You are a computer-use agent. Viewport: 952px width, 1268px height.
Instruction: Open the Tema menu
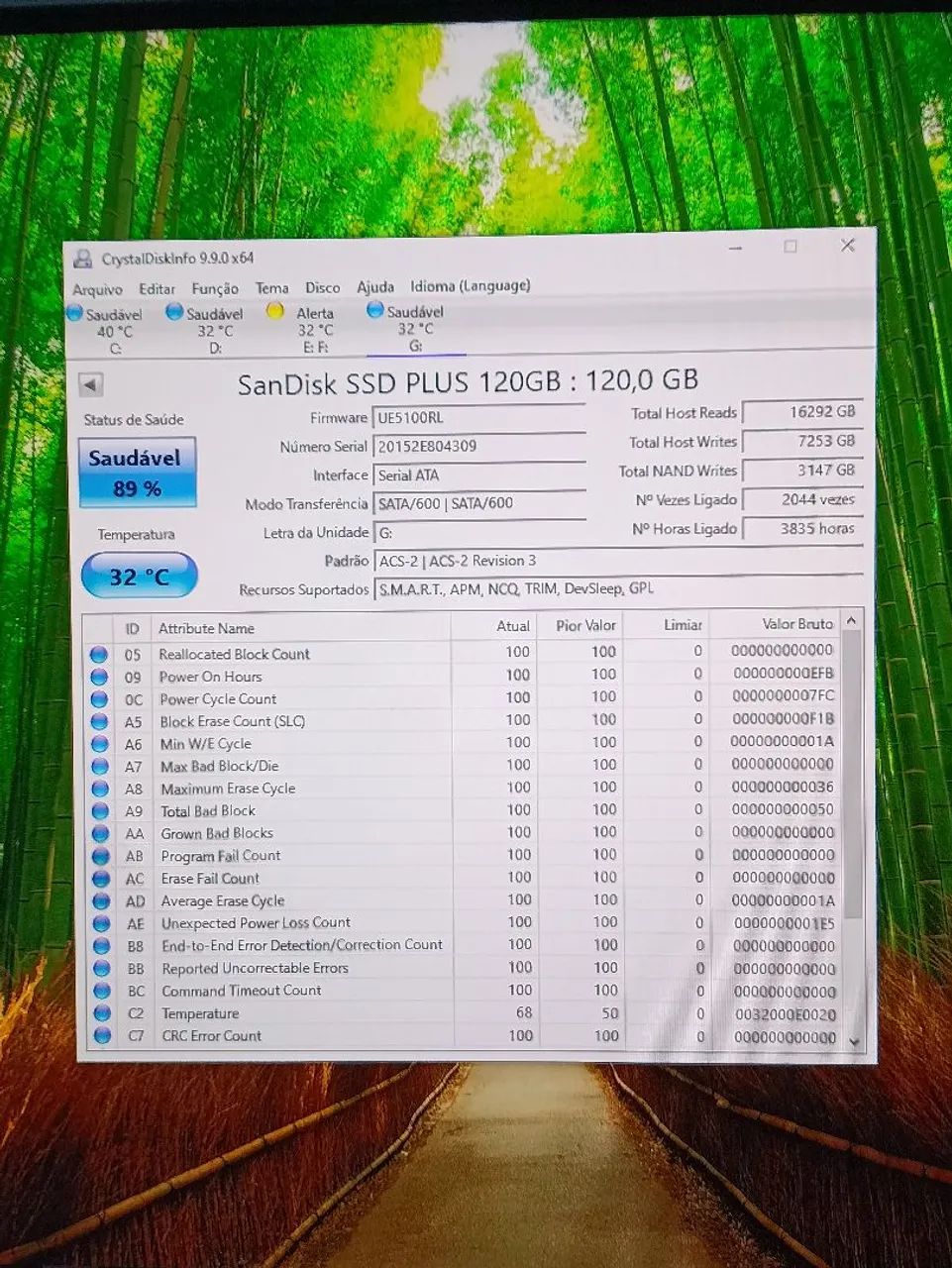[271, 287]
